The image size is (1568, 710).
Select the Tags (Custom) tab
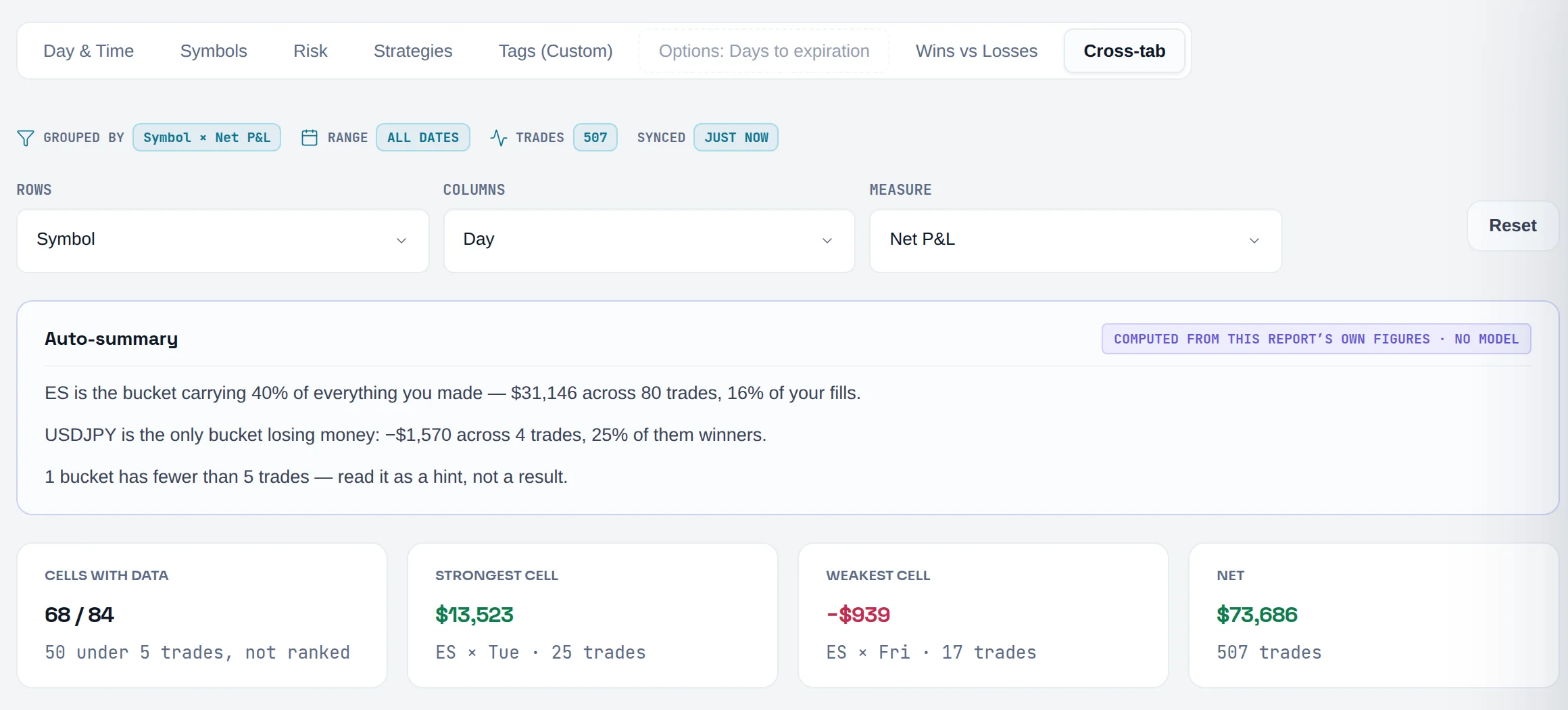click(556, 51)
